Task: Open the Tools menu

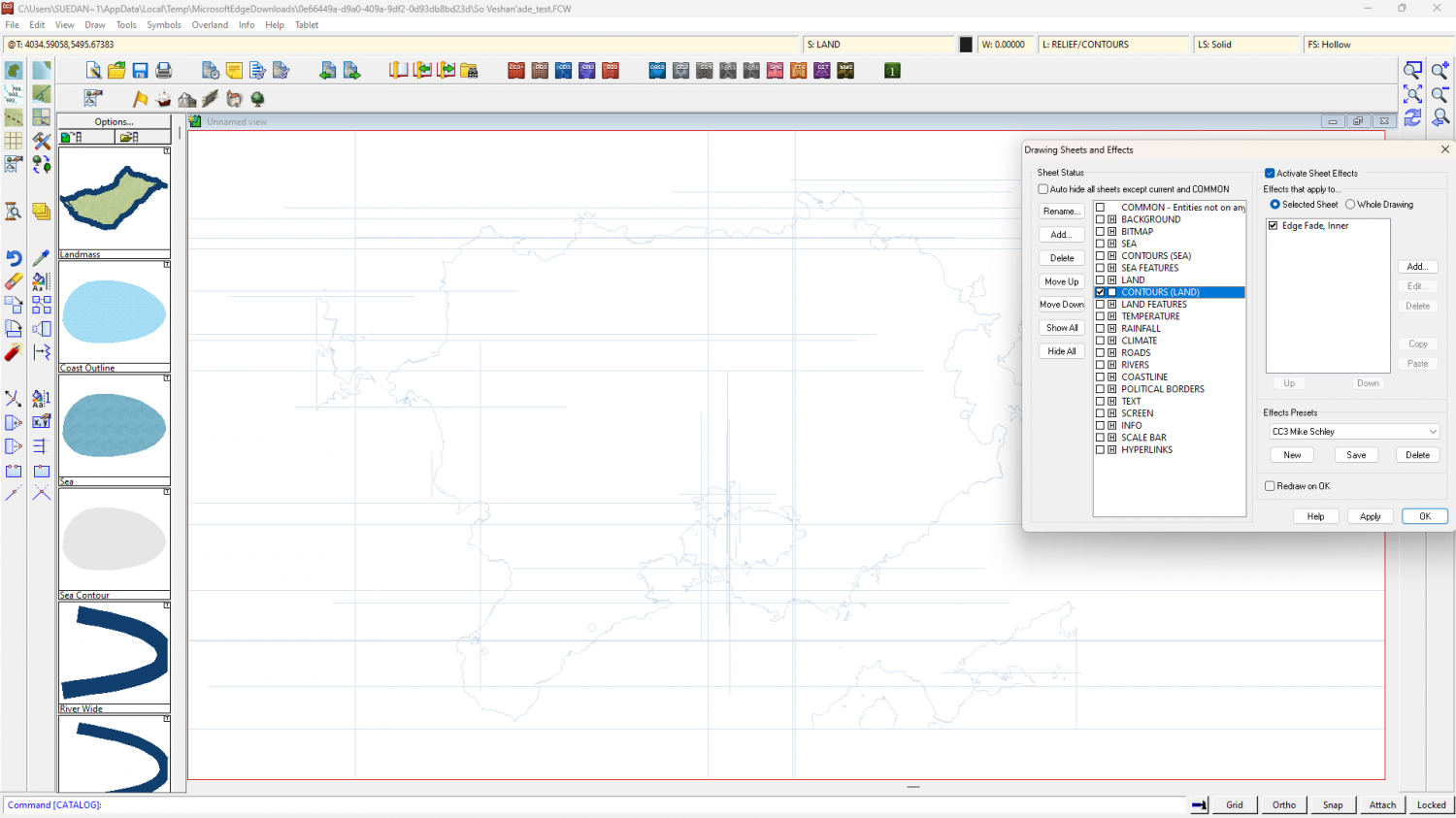Action: click(x=126, y=25)
